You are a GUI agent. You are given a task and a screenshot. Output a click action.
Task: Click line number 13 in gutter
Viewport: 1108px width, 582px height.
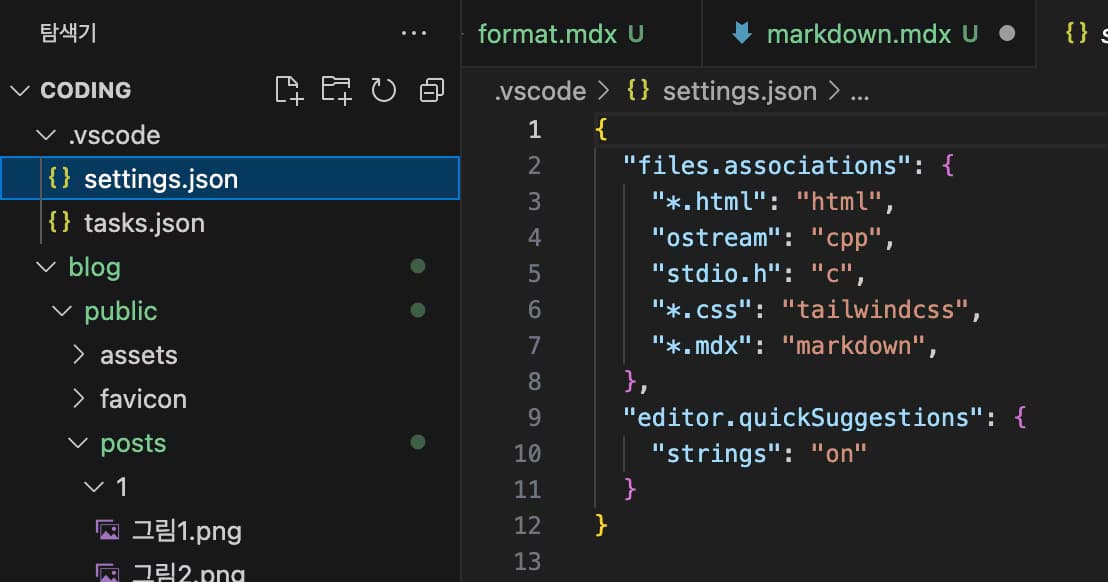coord(528,562)
